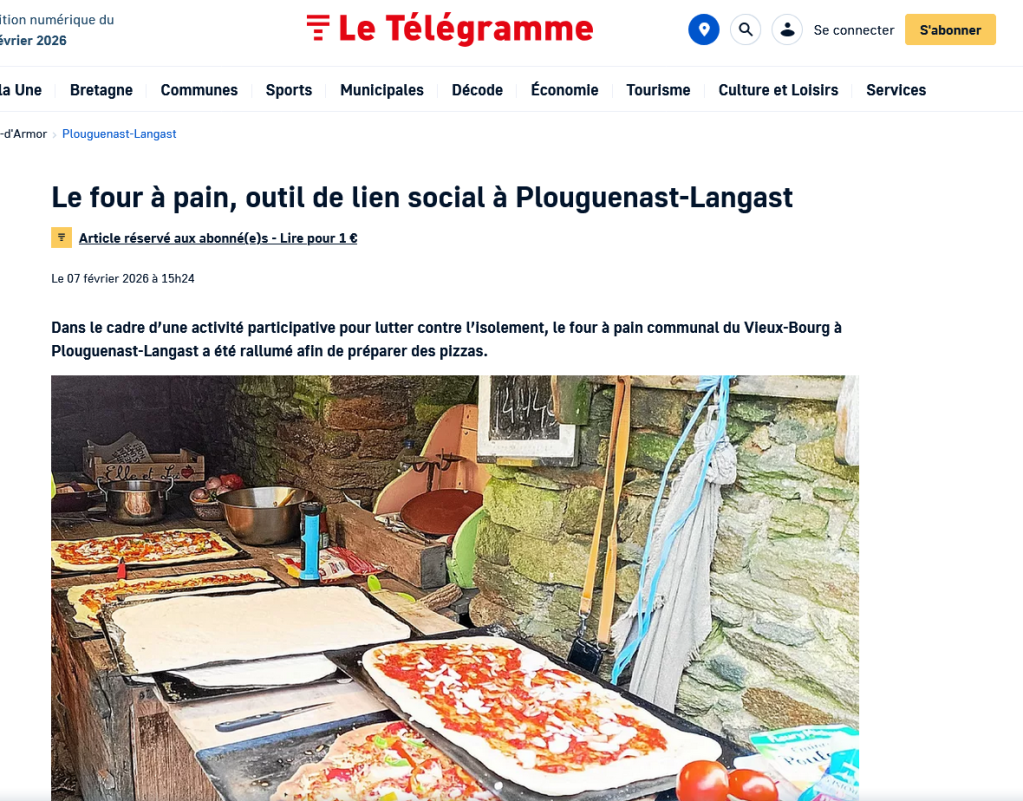Image resolution: width=1023 pixels, height=801 pixels.
Task: Click the blue location pin icon
Action: (703, 29)
